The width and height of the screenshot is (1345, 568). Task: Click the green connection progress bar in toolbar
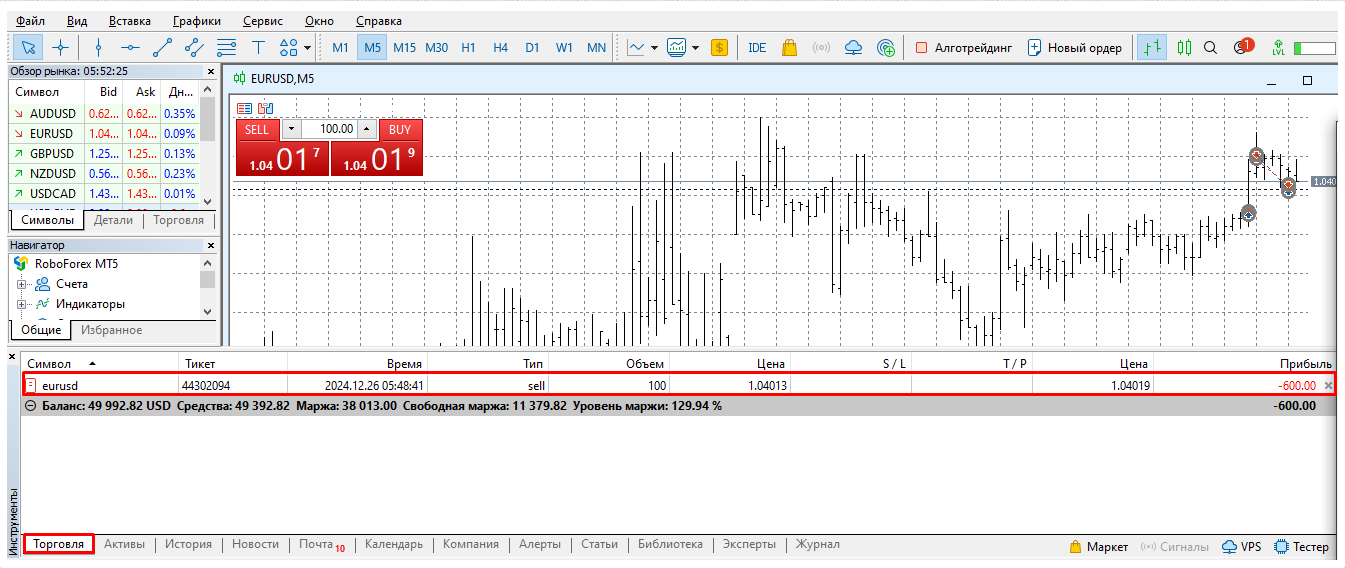click(x=1314, y=47)
